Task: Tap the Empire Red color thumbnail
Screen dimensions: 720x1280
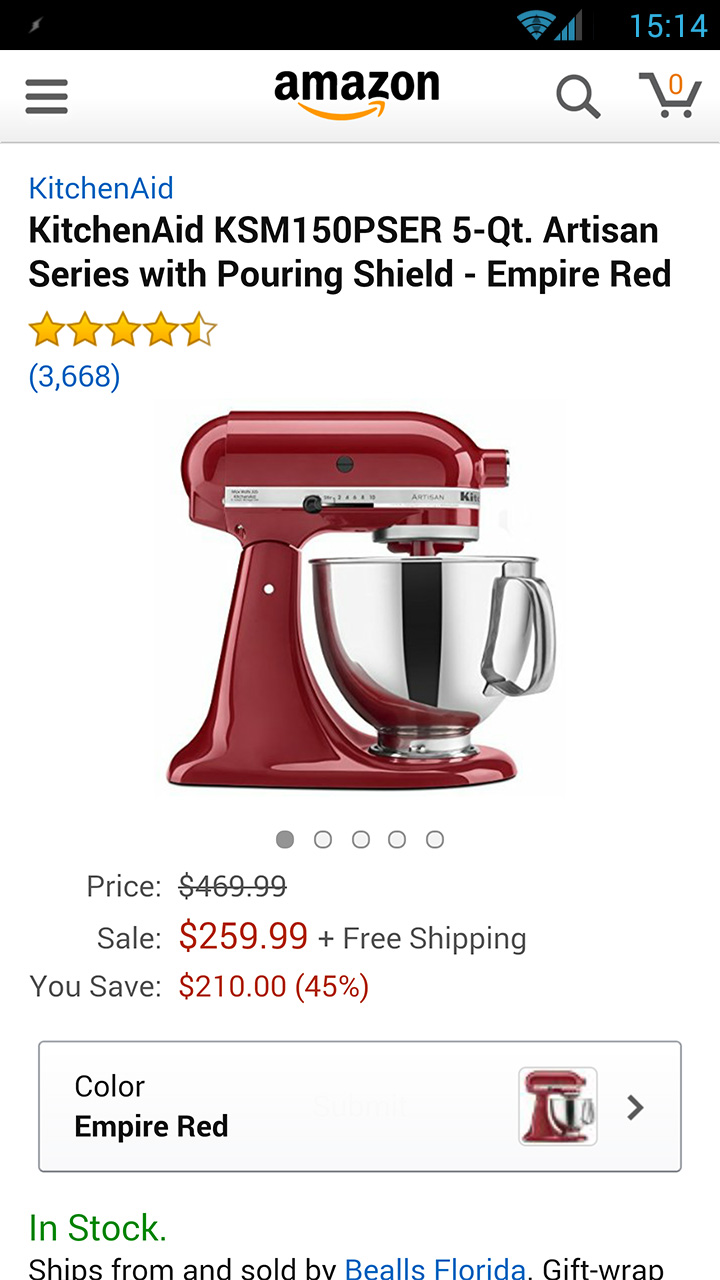Action: (x=558, y=1106)
